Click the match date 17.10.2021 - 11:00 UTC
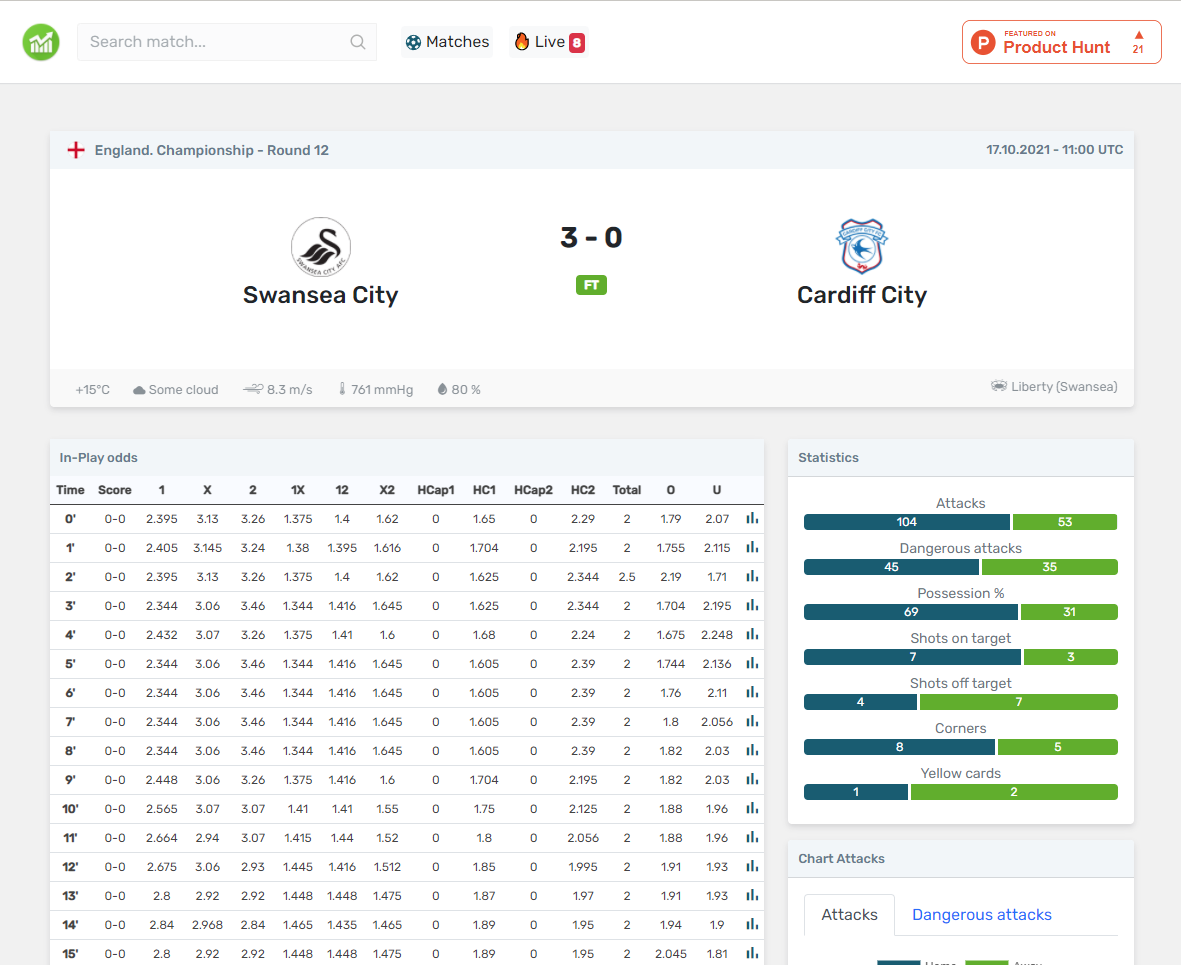This screenshot has width=1181, height=965. (x=1054, y=150)
